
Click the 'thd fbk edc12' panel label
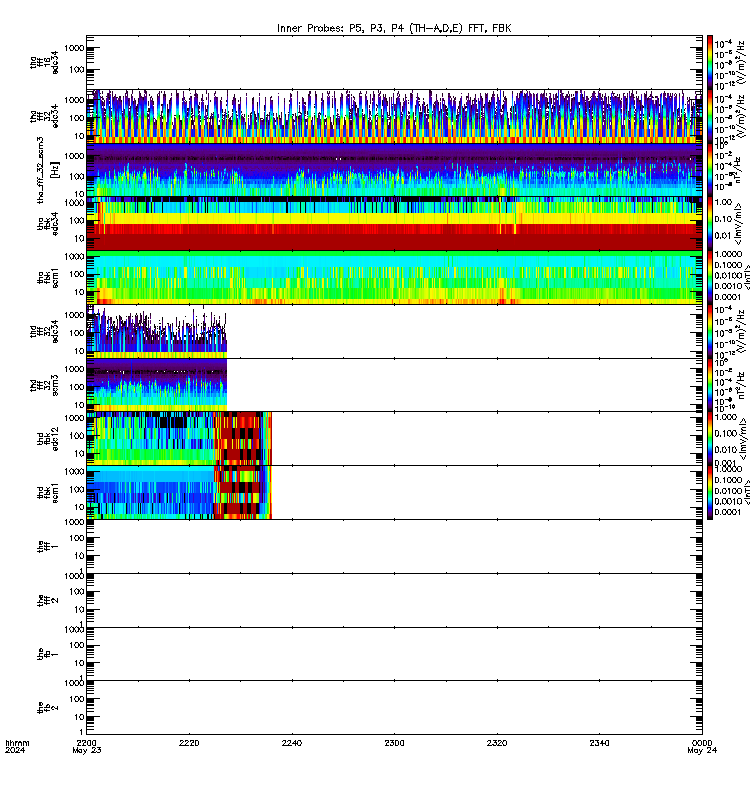point(48,438)
